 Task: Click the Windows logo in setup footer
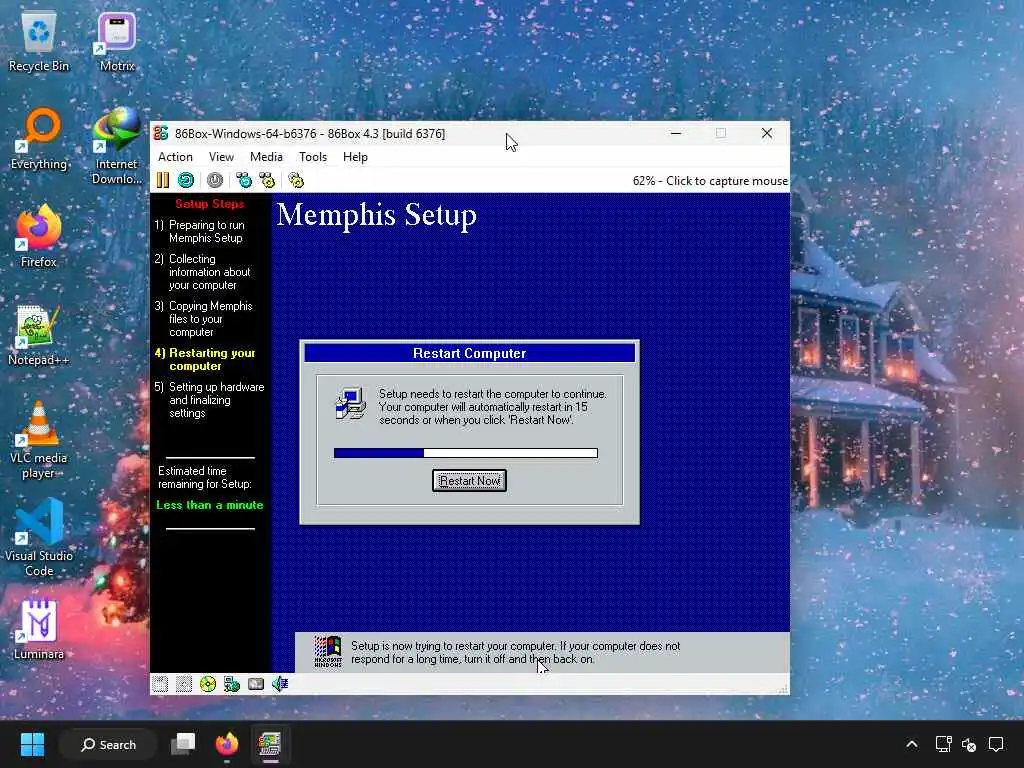click(x=328, y=652)
